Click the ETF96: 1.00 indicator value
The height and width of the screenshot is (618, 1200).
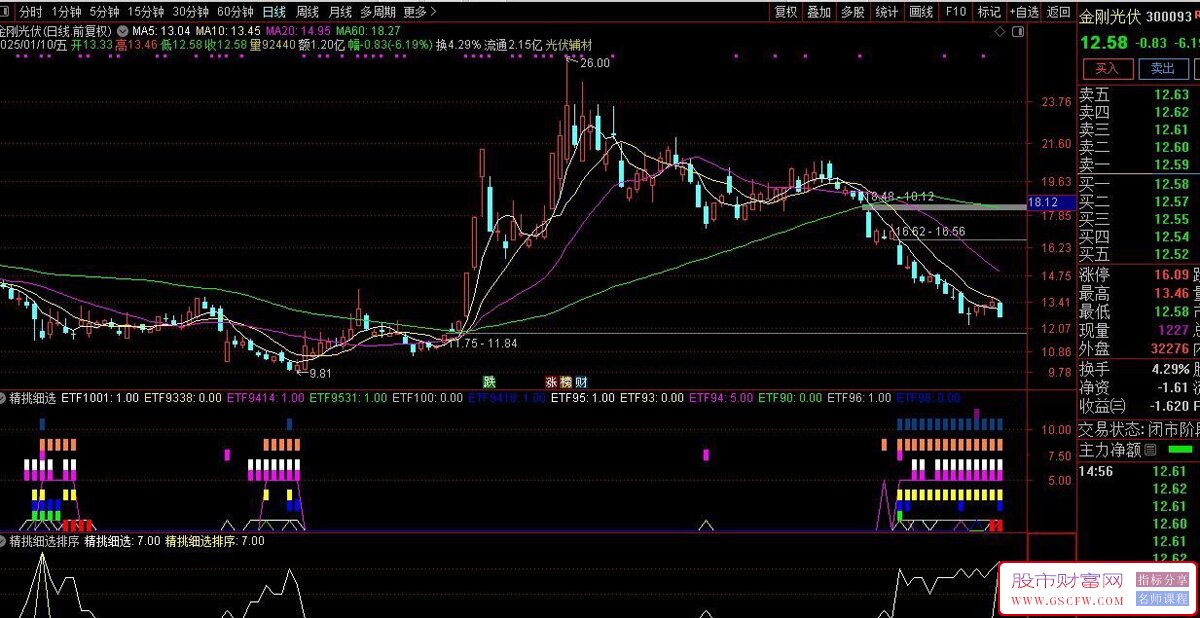859,398
